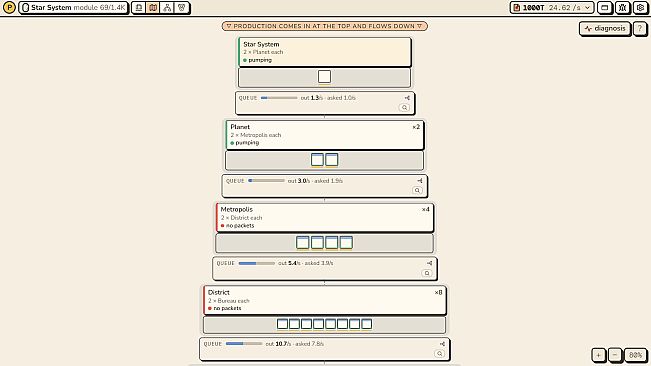Zoom in with the plus button
Viewport: 651px width, 366px height.
pos(598,355)
